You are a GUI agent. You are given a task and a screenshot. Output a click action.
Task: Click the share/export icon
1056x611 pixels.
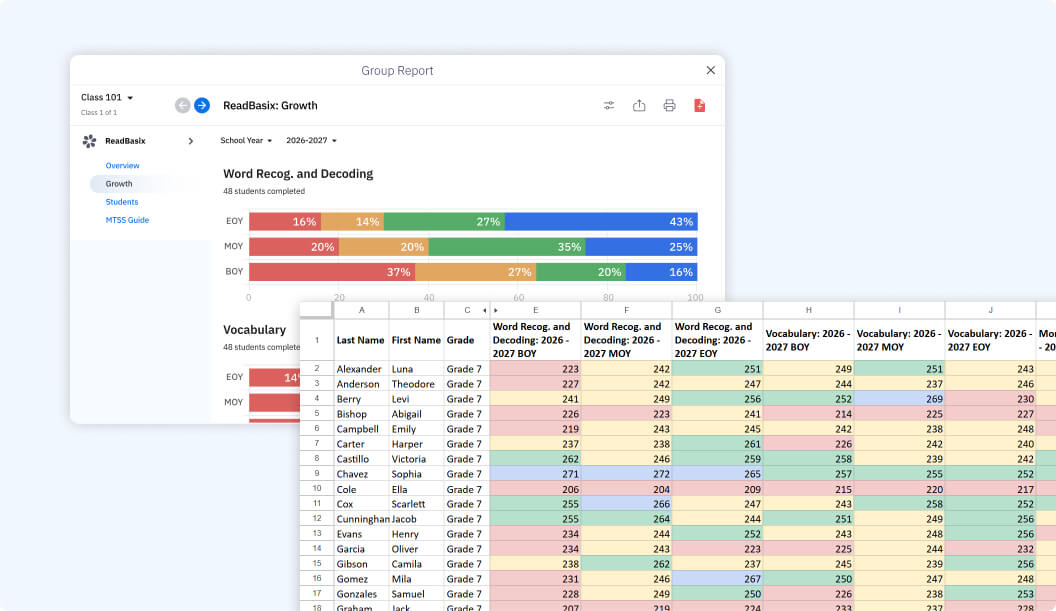tap(639, 105)
